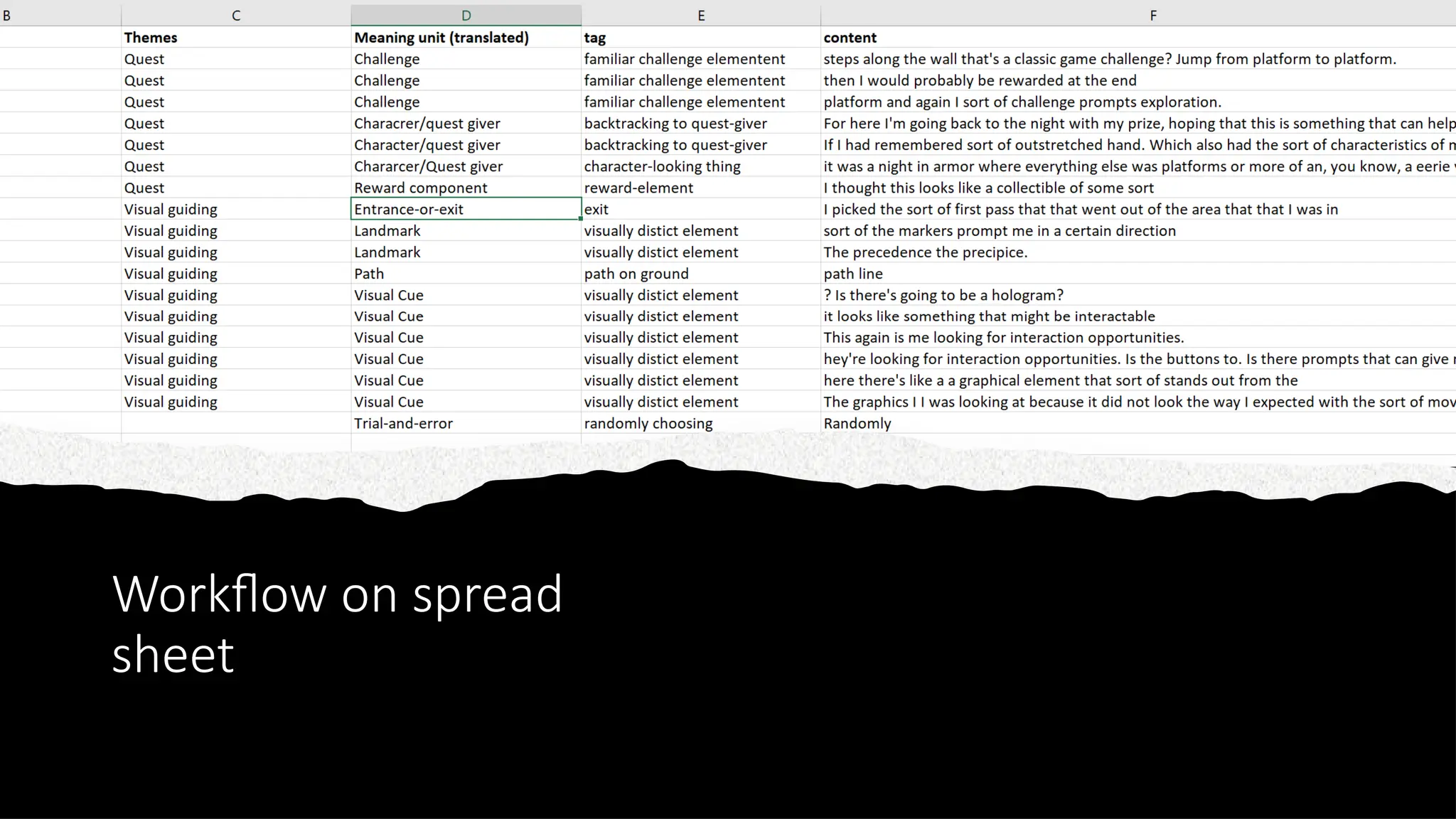Click content "? Is there's going to be a hologram?"

(x=1138, y=295)
